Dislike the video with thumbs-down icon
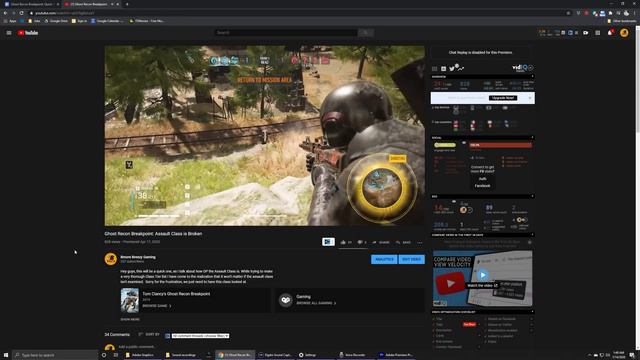 pyautogui.click(x=360, y=242)
